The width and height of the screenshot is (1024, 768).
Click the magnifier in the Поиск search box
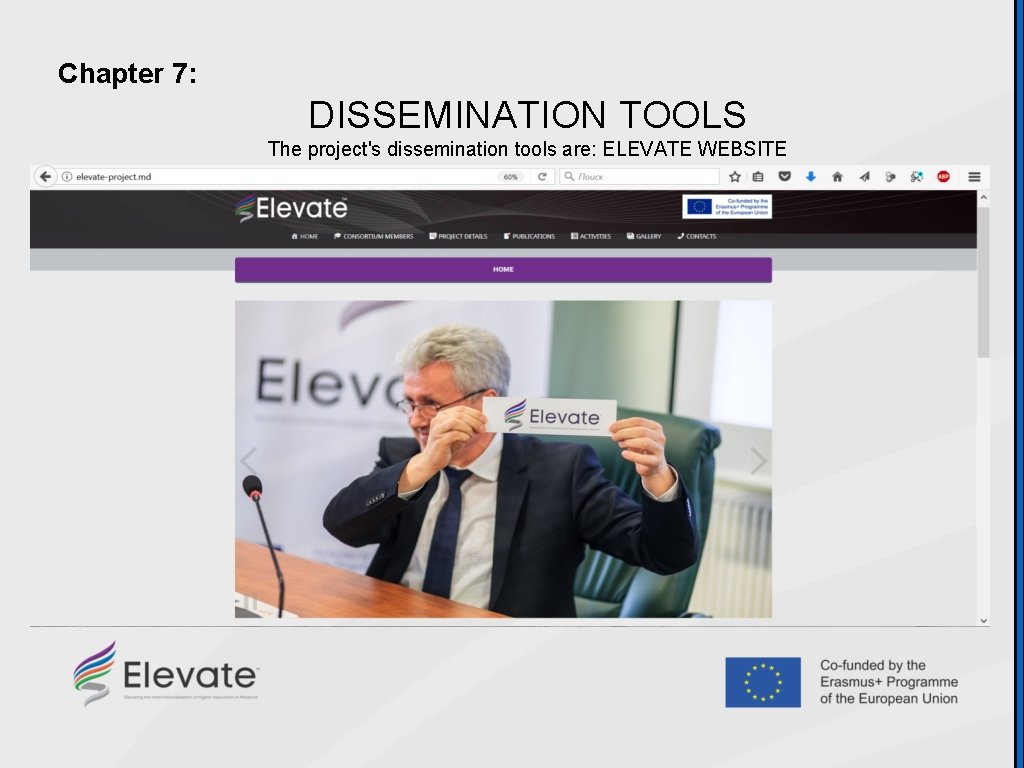570,175
